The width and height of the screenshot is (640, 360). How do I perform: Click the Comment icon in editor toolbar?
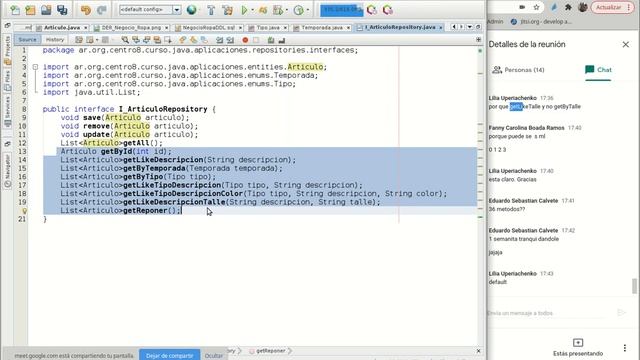coord(271,40)
